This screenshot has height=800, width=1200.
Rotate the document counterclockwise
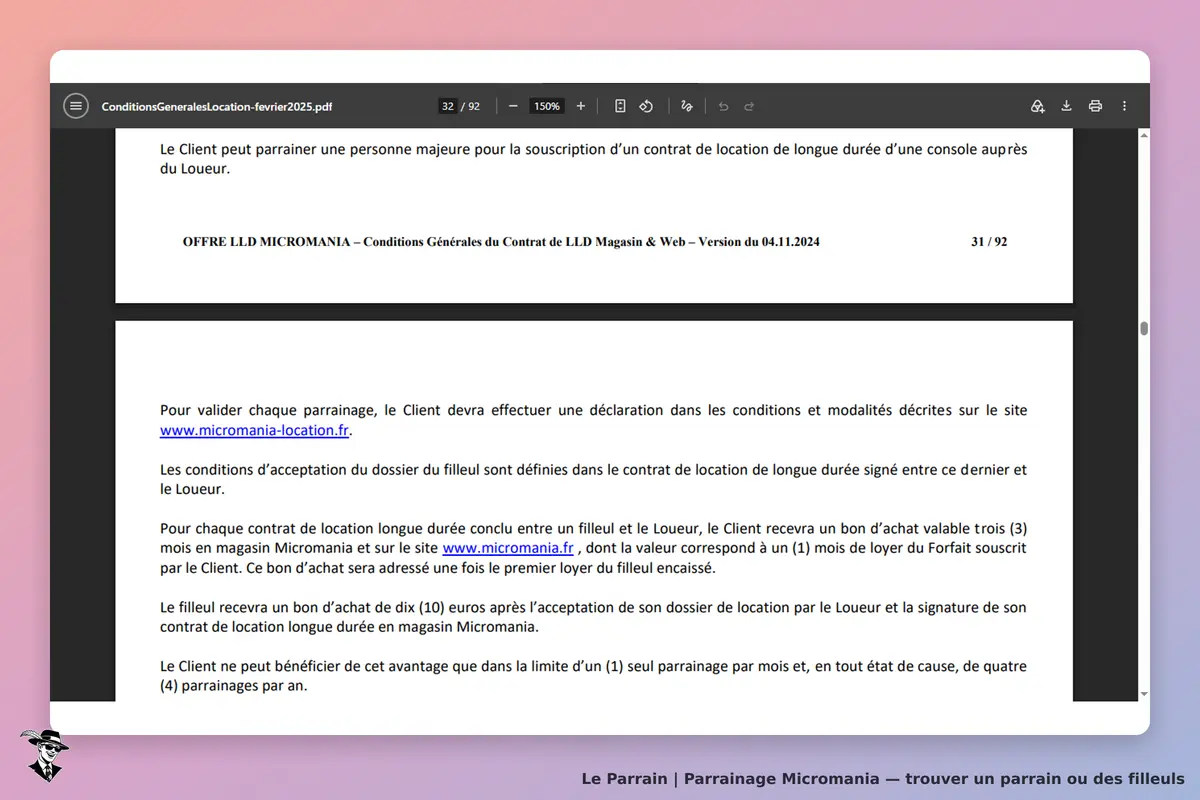tap(646, 106)
